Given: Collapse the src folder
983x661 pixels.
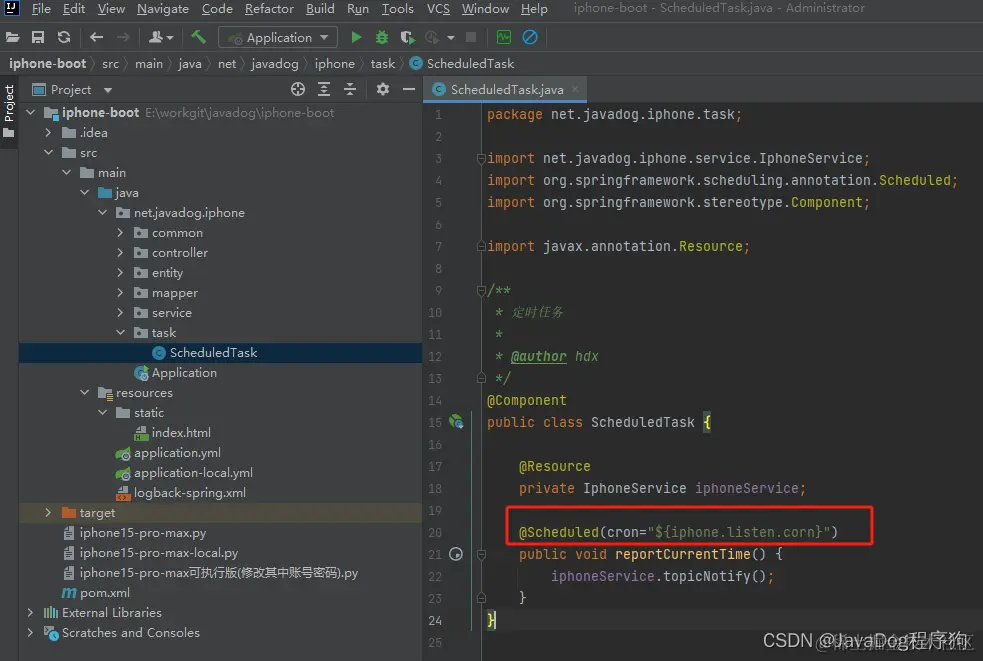Looking at the screenshot, I should pos(48,152).
